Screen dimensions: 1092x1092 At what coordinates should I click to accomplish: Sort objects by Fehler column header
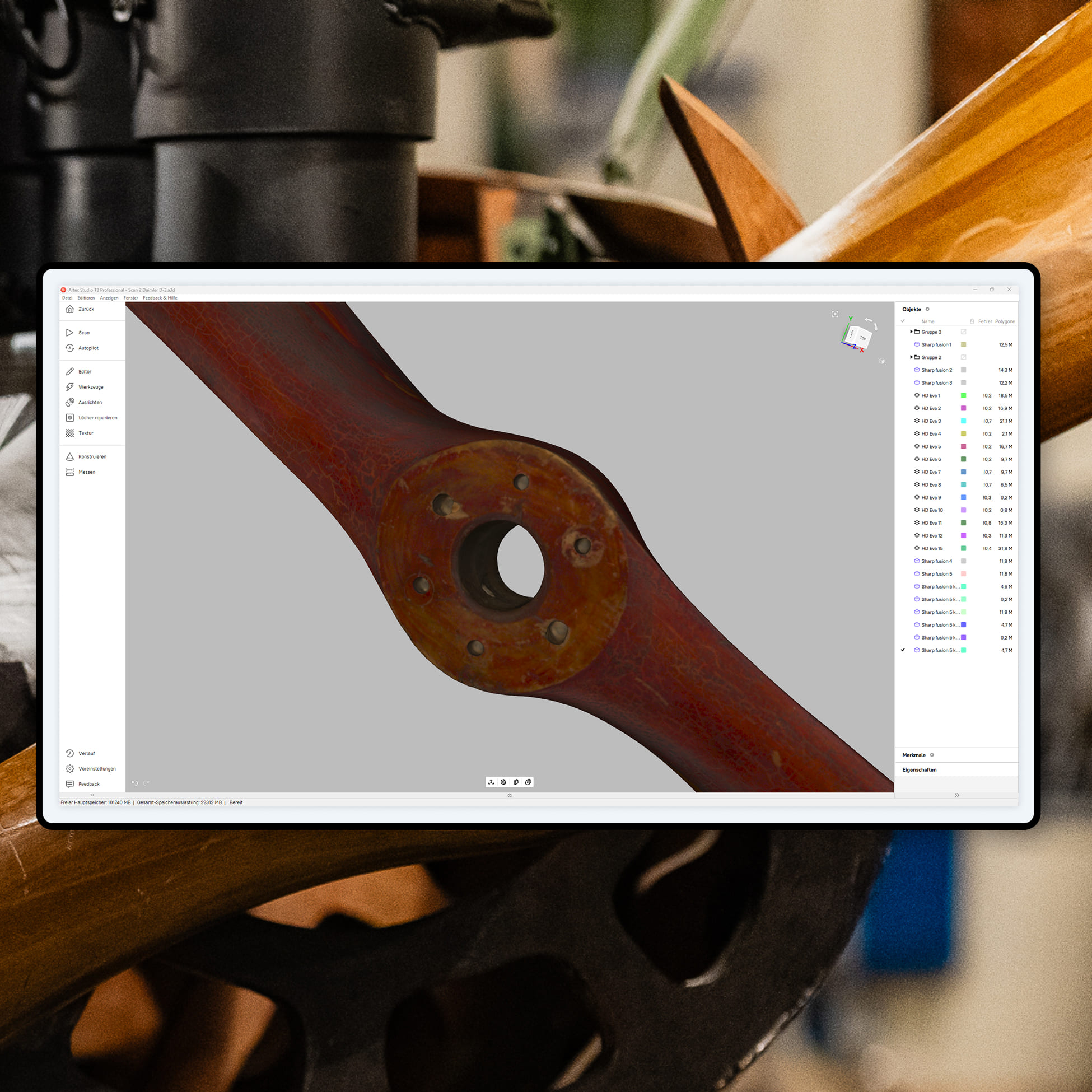[x=985, y=321]
